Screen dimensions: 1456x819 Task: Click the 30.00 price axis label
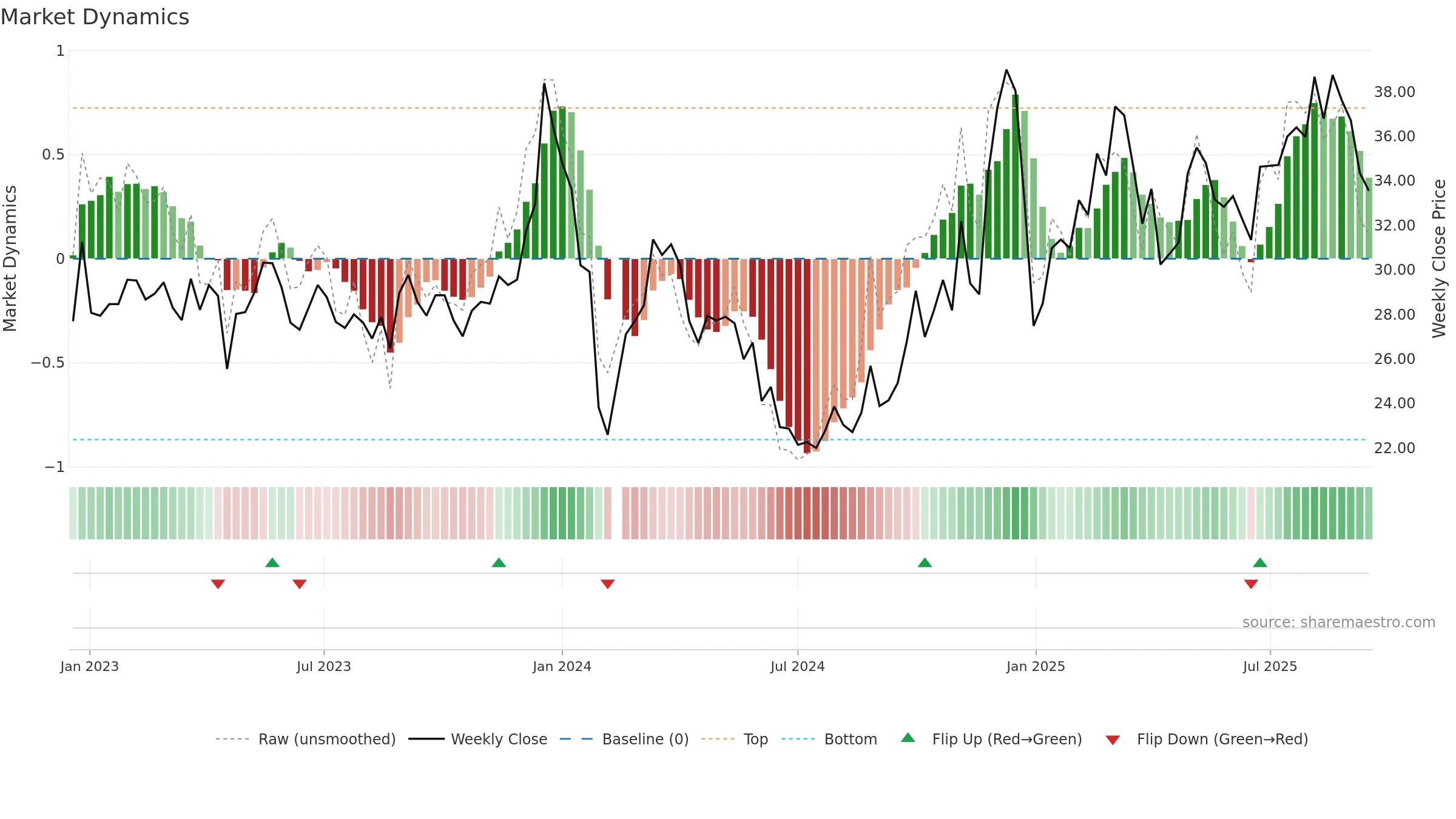[x=1395, y=269]
